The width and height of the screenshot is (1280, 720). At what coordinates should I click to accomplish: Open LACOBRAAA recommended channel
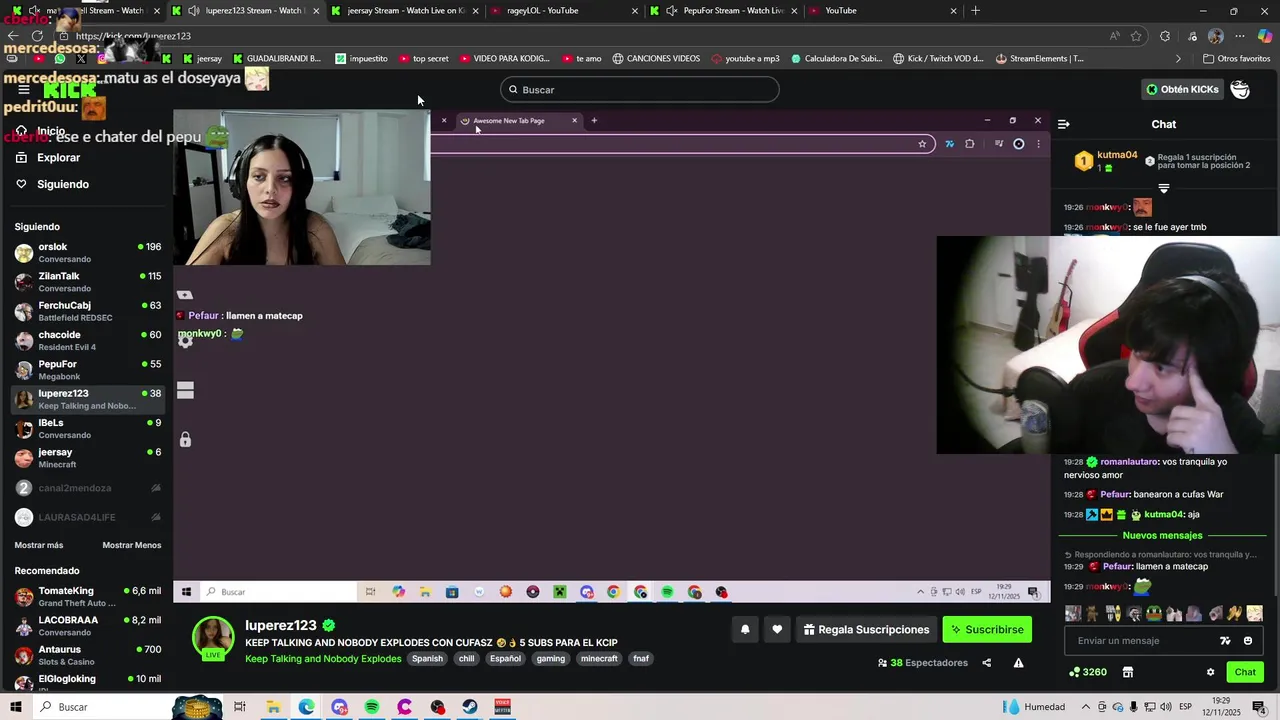point(87,626)
